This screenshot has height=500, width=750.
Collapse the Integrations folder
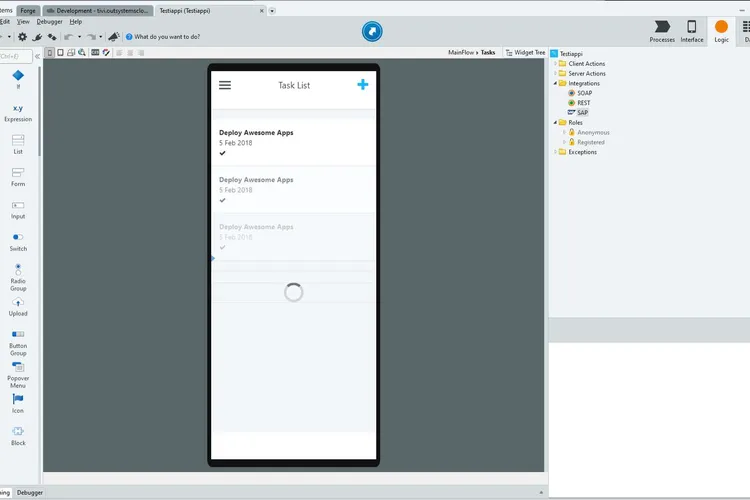(555, 83)
